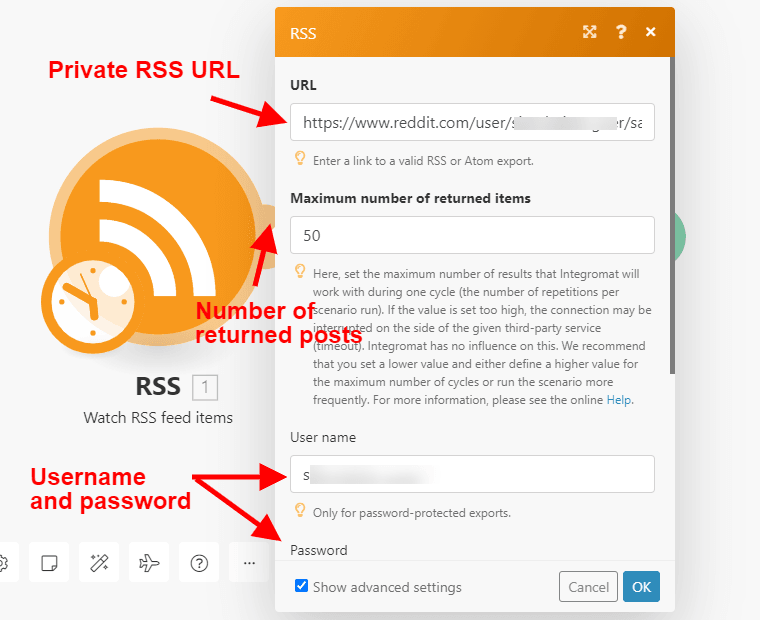Focus the Maximum number of returned items field
Screen dimensions: 760x620
(472, 235)
